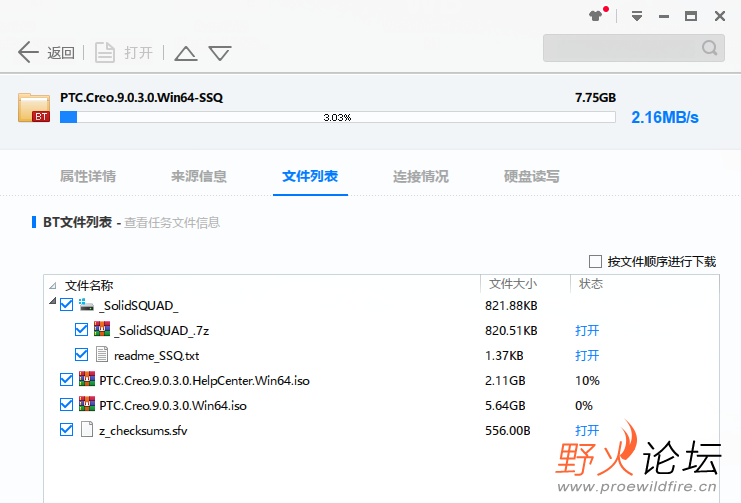
Task: Click the 打开 toolbar label
Action: click(138, 52)
